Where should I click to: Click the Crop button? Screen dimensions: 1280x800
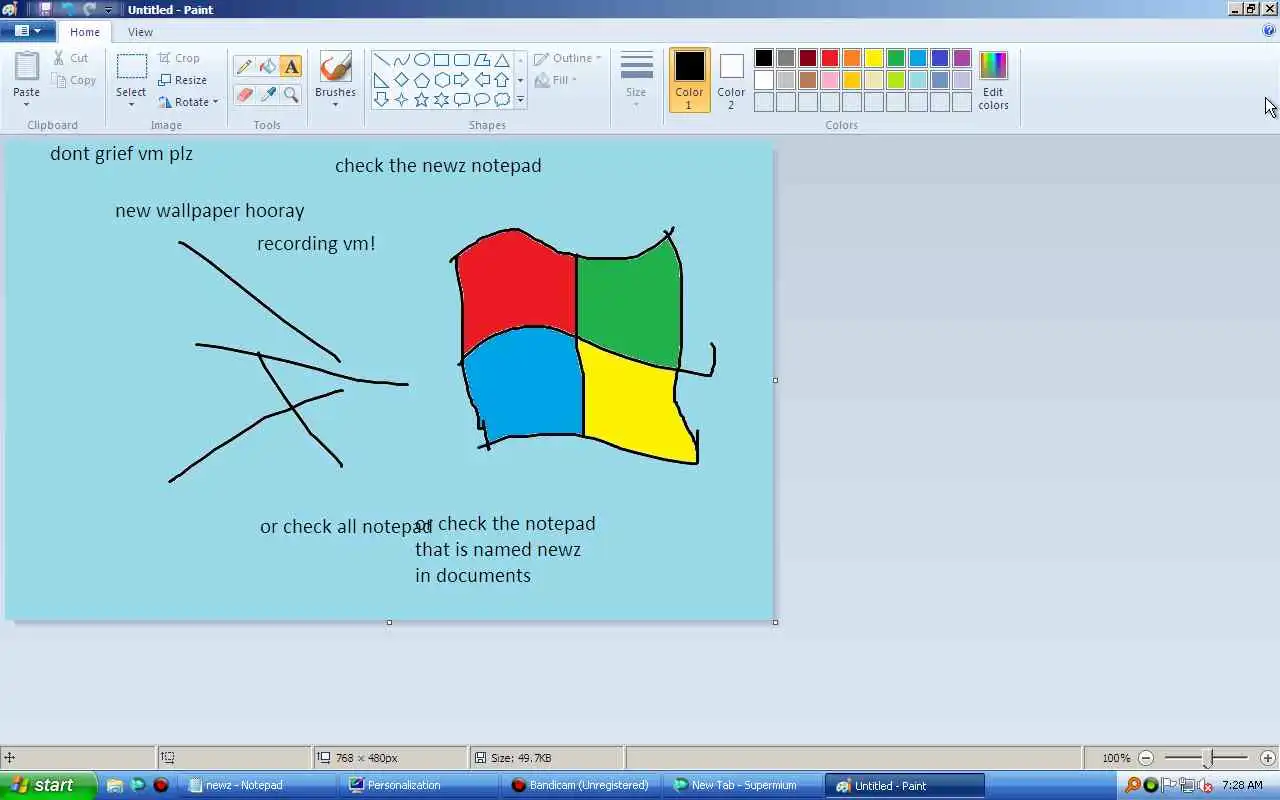click(x=179, y=58)
